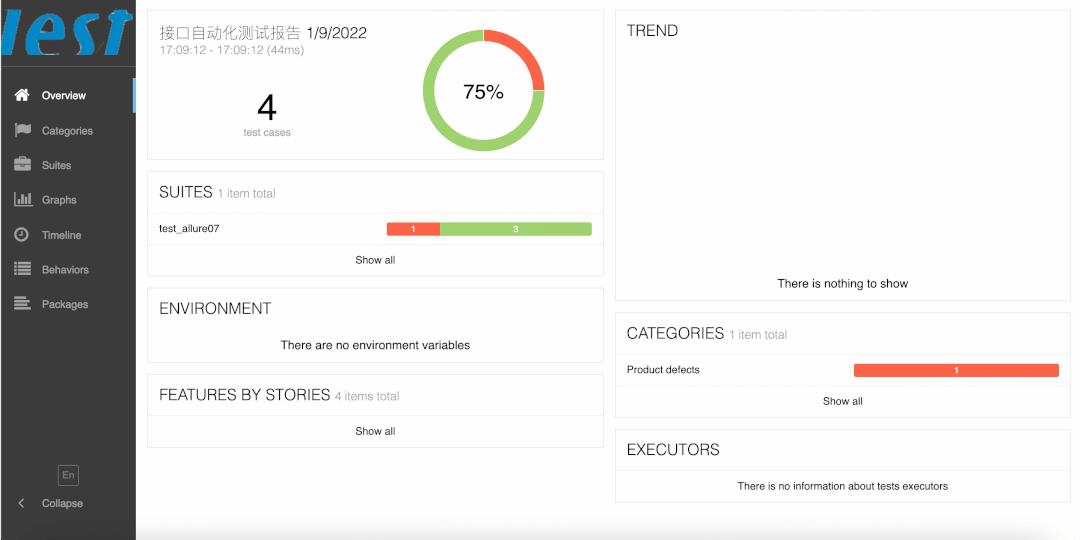Show all categories

coord(842,401)
